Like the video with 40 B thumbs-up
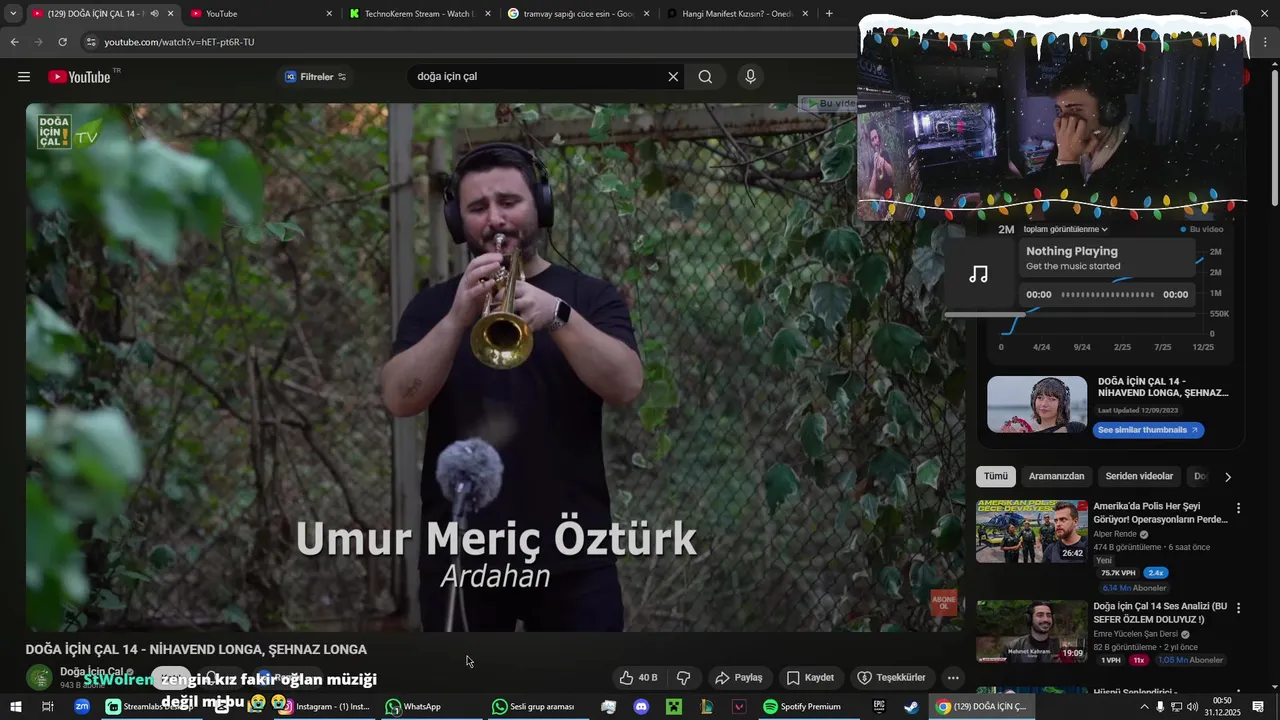1280x720 pixels. coord(638,677)
